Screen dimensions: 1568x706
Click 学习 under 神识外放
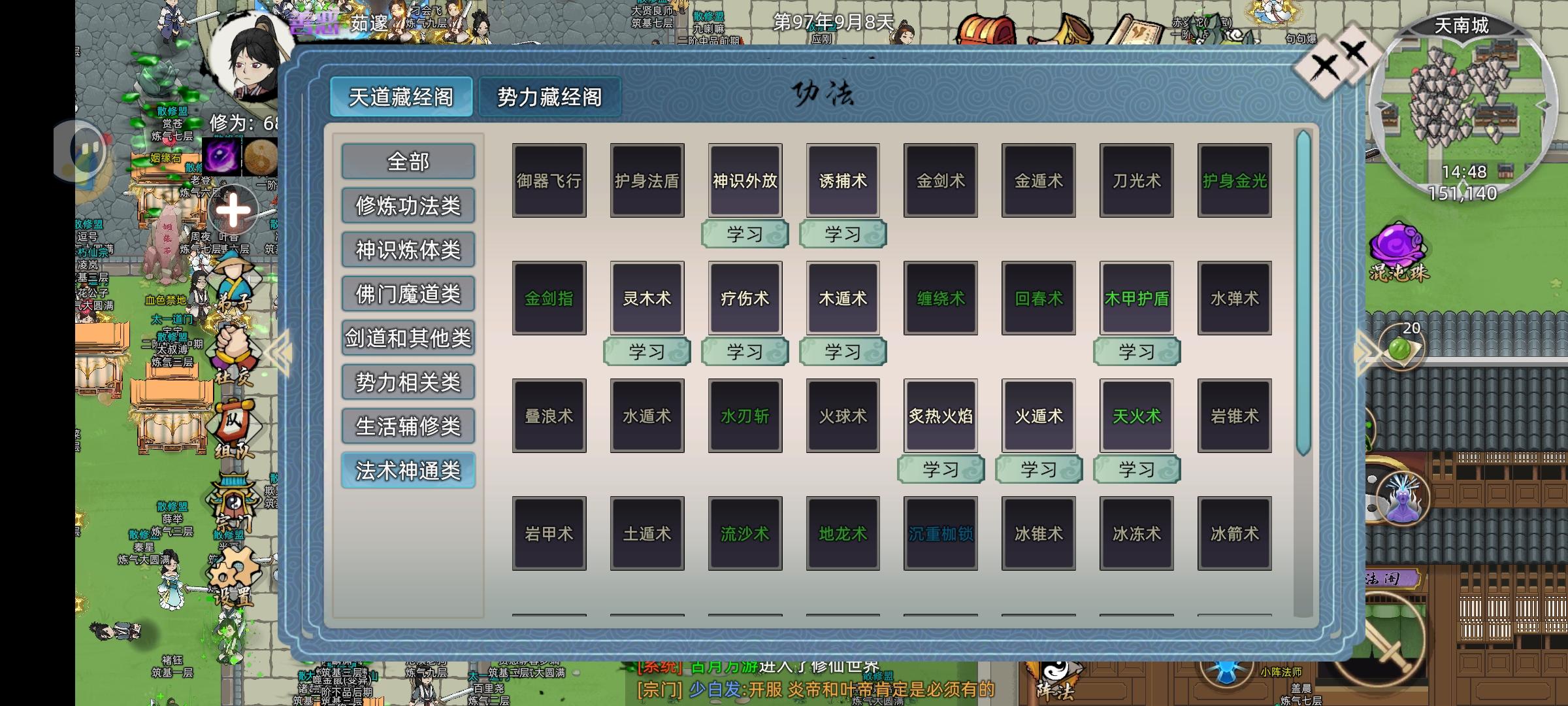tap(745, 234)
